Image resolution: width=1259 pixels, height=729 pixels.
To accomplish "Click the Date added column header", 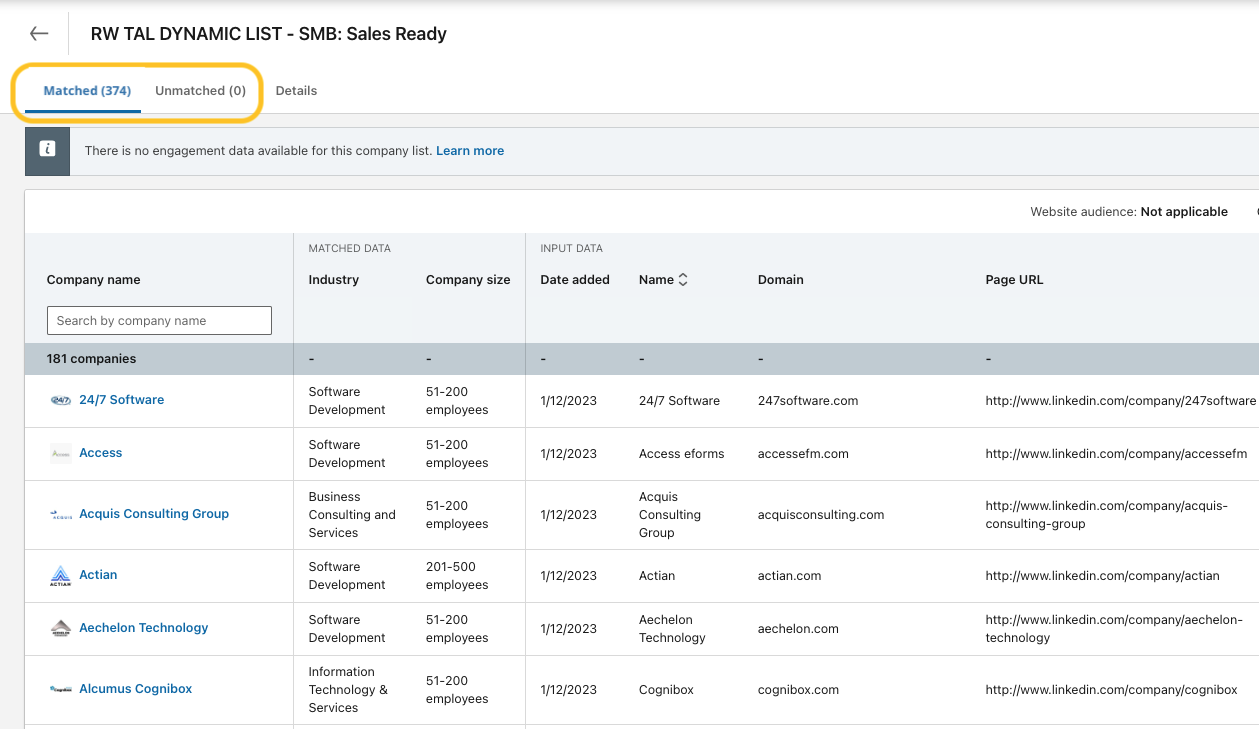I will click(575, 280).
